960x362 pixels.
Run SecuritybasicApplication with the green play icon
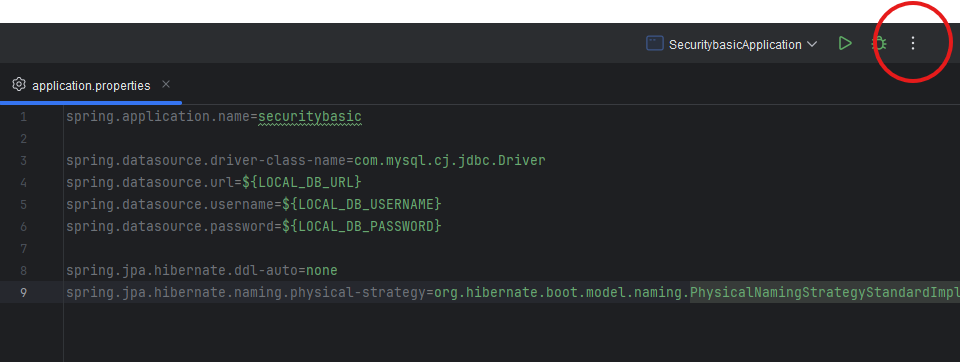coord(846,43)
